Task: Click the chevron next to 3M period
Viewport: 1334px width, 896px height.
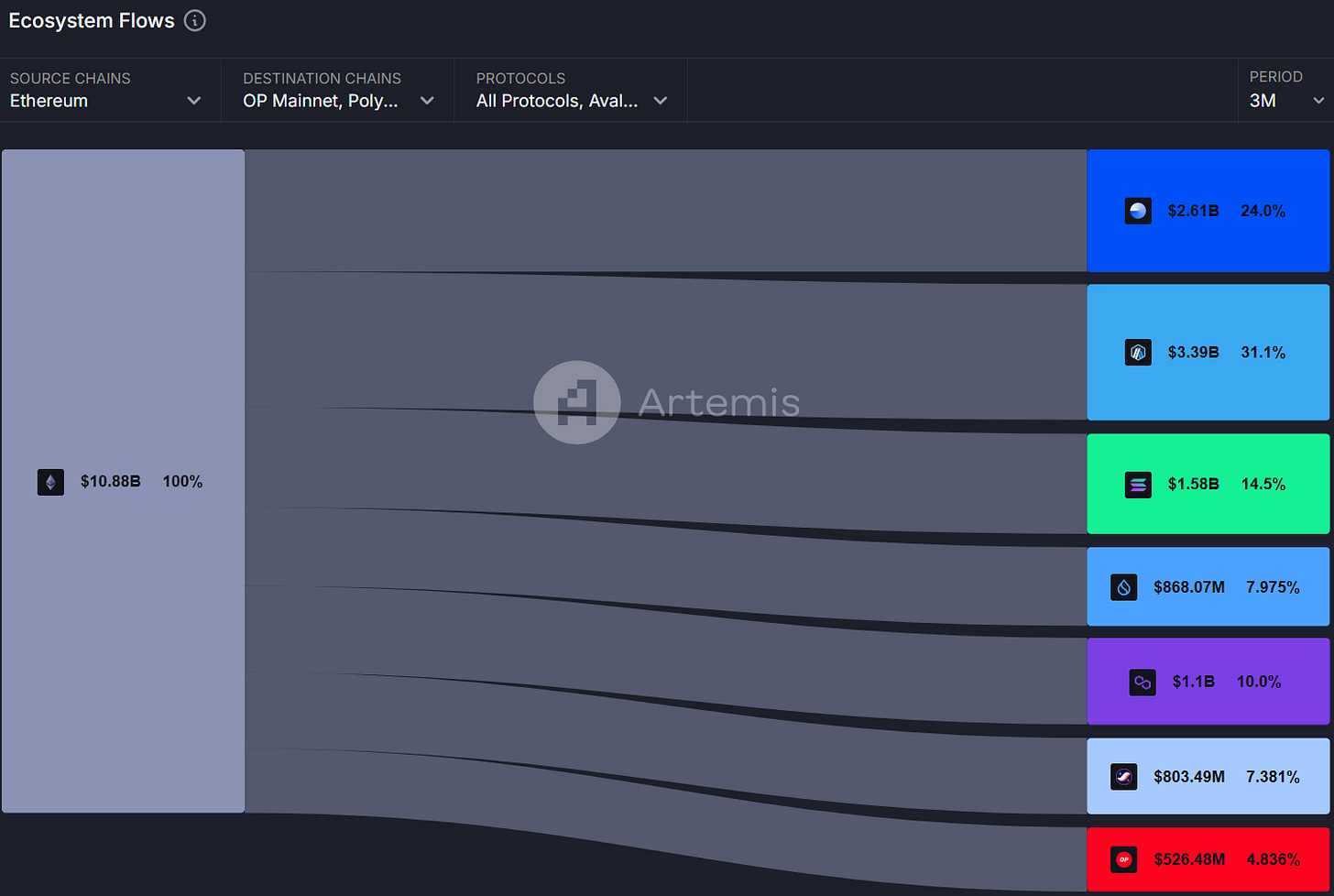Action: [x=1318, y=101]
